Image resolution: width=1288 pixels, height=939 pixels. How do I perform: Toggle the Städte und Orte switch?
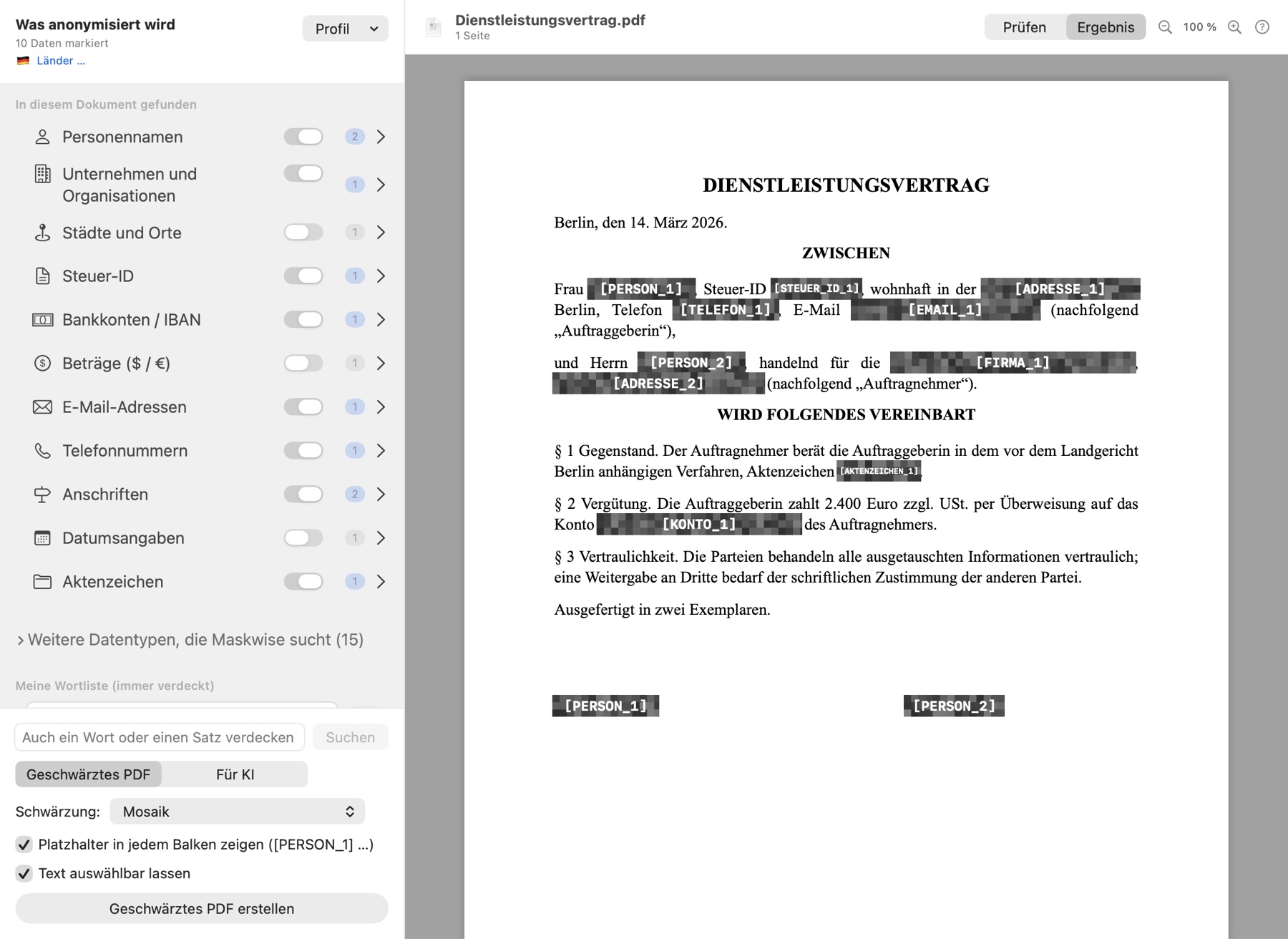point(303,233)
